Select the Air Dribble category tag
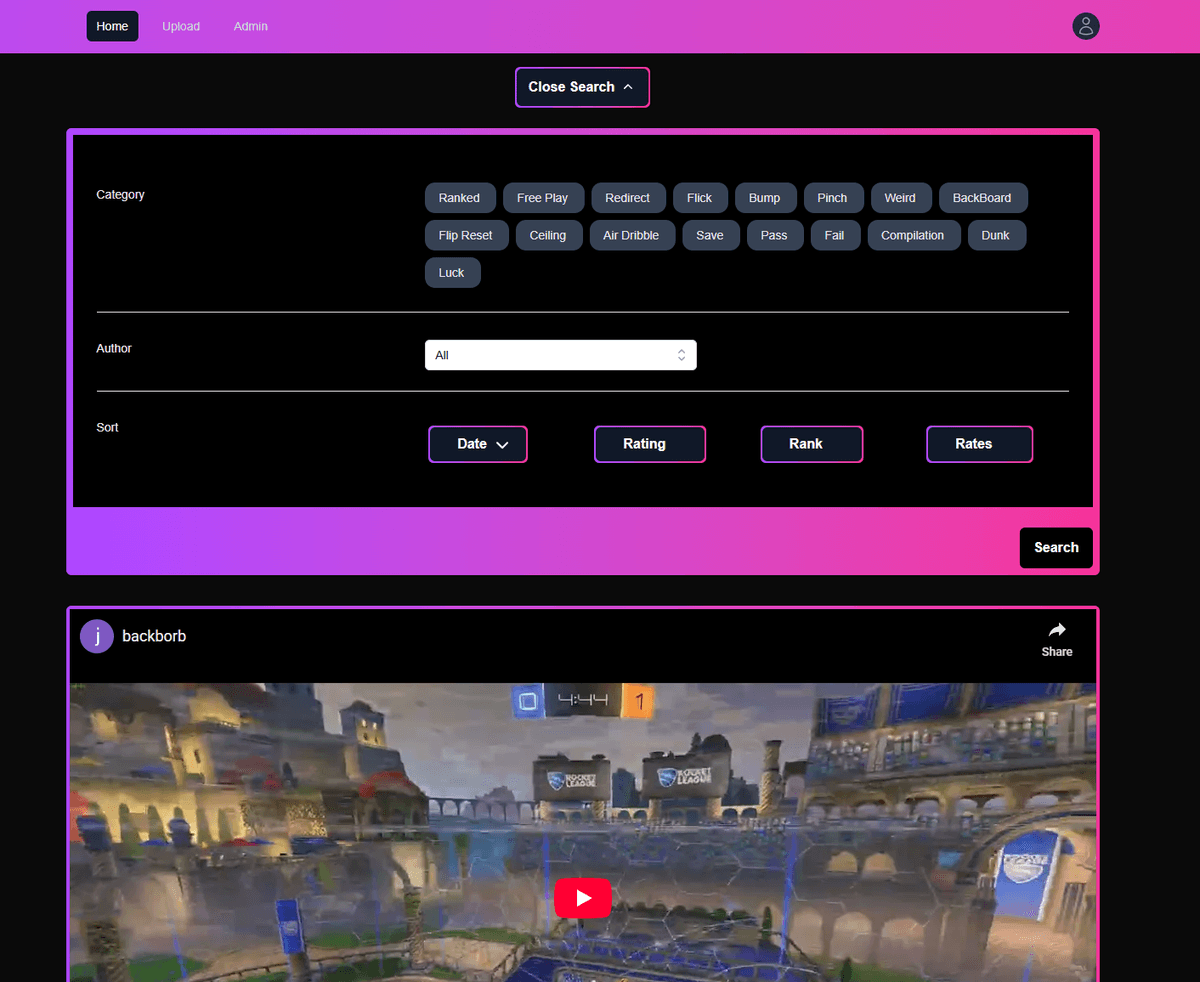This screenshot has width=1200, height=982. (631, 236)
